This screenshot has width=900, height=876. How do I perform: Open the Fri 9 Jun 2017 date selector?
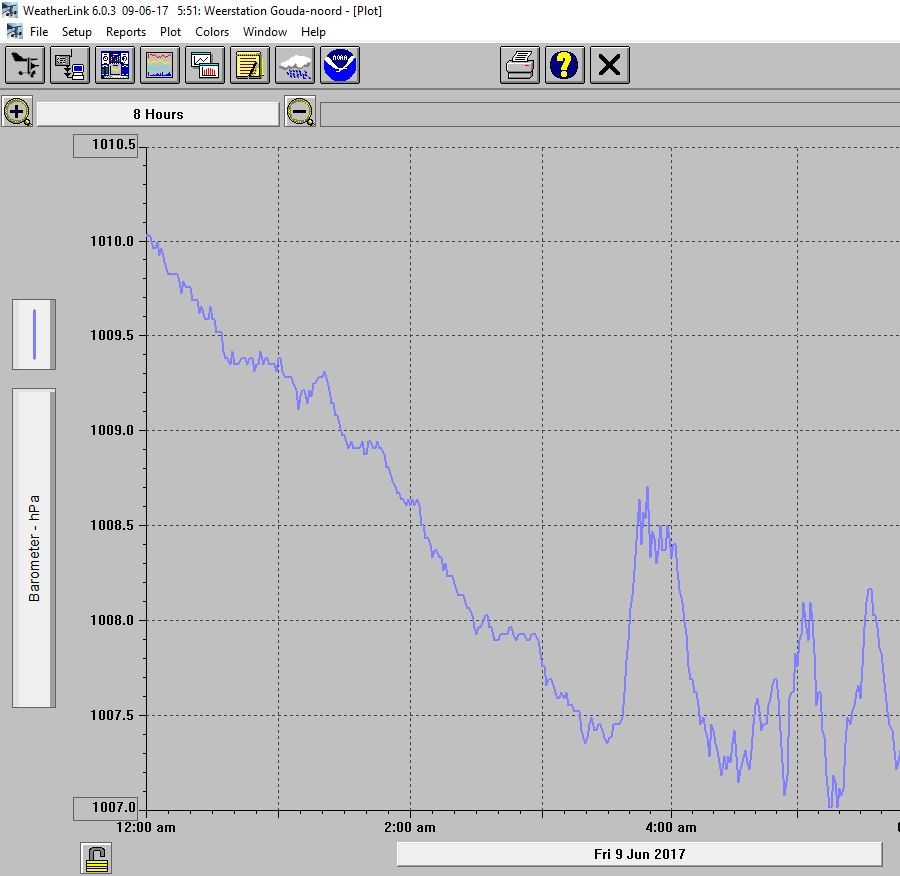tap(639, 854)
